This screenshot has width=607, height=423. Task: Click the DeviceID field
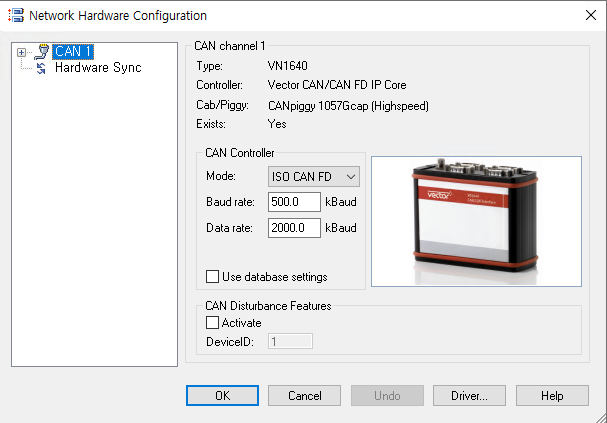[x=290, y=341]
